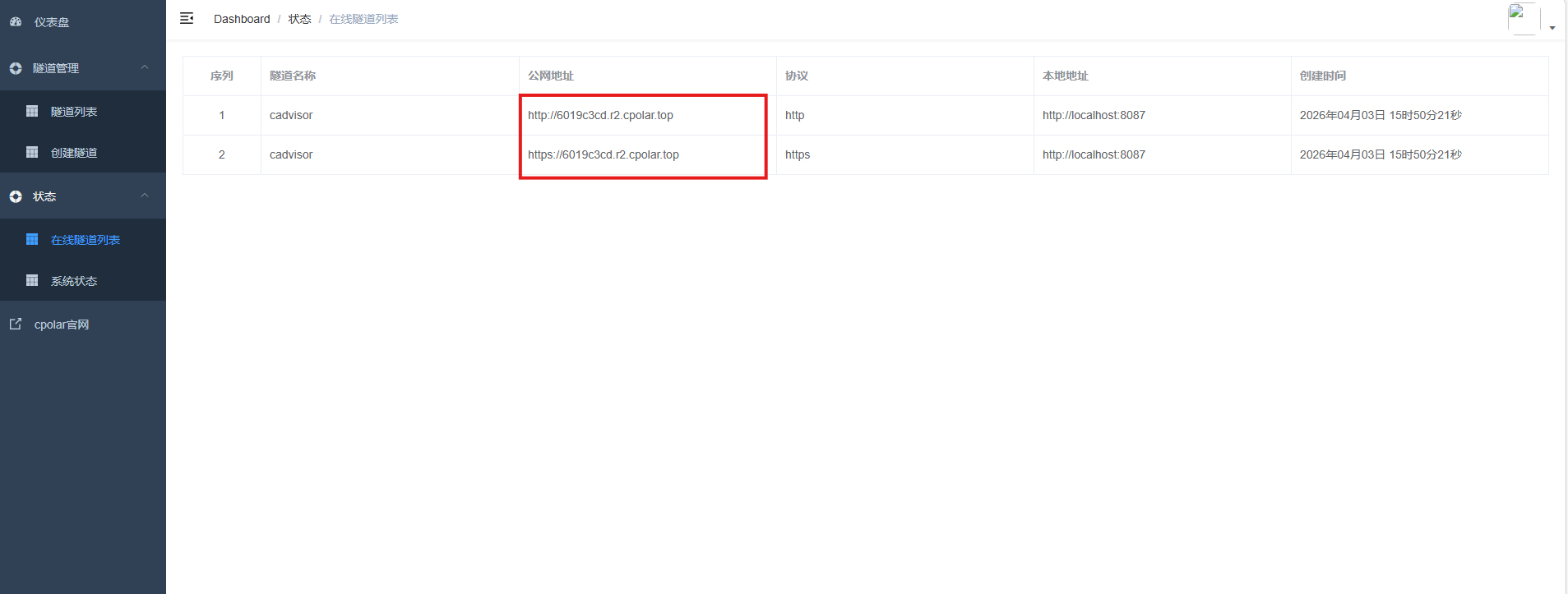This screenshot has width=1568, height=594.
Task: Click the status section plus icon
Action: pyautogui.click(x=16, y=196)
